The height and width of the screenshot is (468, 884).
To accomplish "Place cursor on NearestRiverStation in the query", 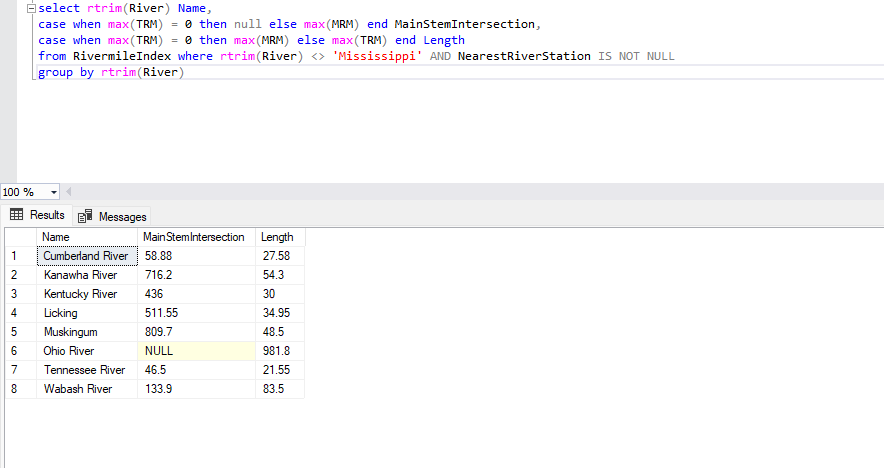I will [524, 56].
